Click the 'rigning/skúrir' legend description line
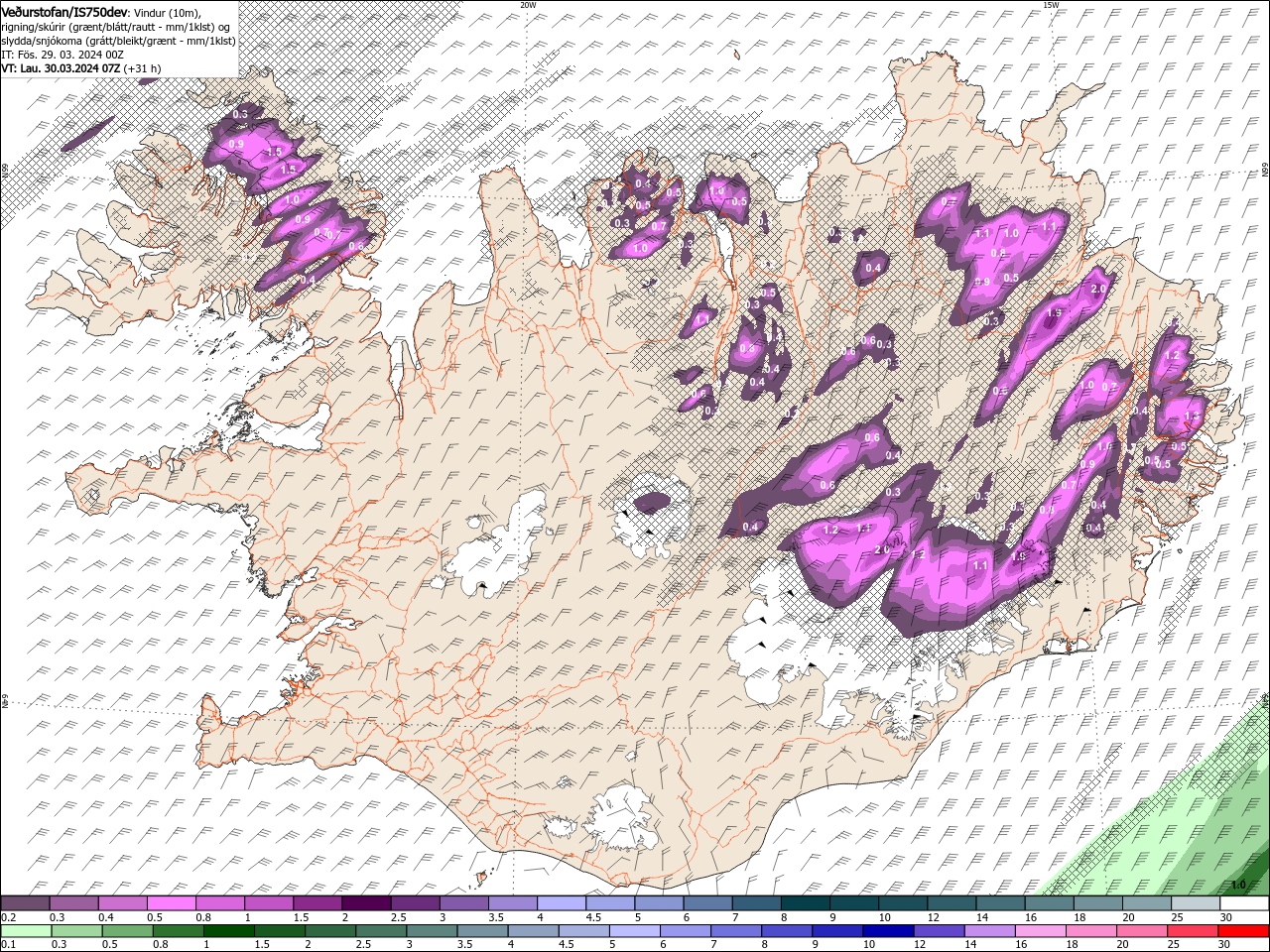The height and width of the screenshot is (952, 1270). (x=116, y=26)
